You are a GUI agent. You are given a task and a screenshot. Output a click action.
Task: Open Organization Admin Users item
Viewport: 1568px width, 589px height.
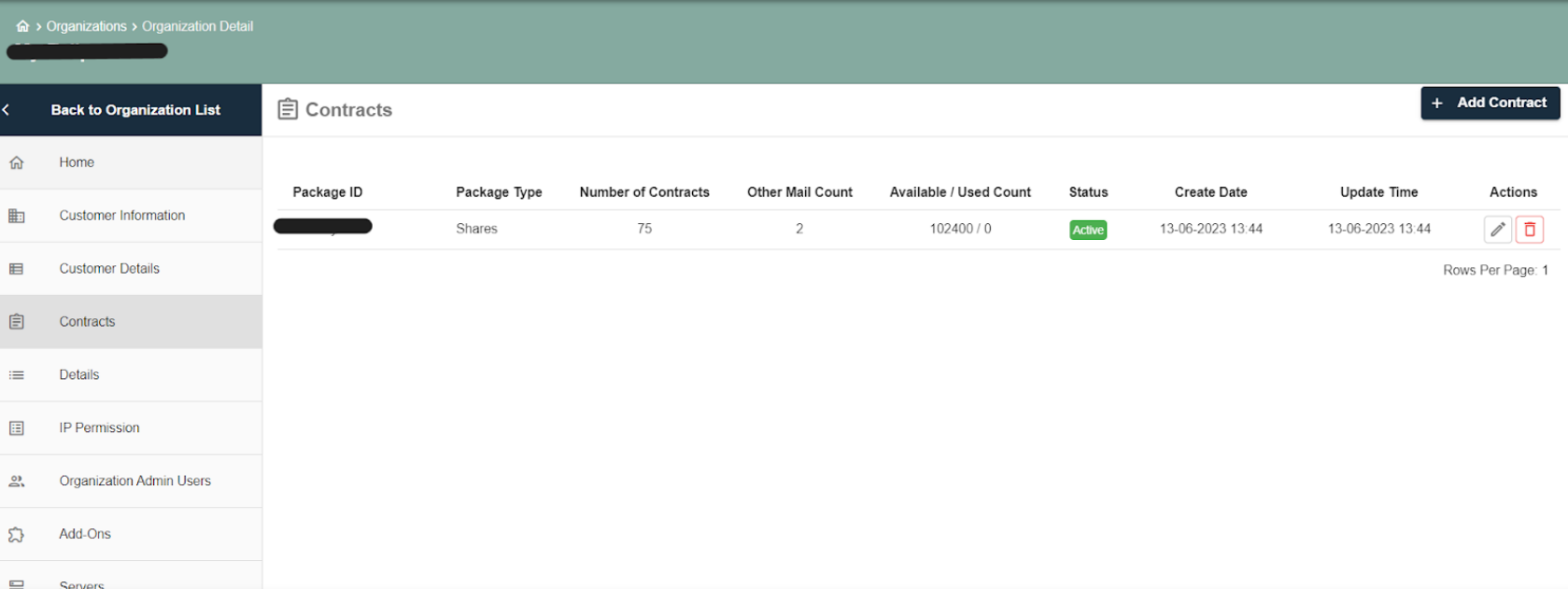[131, 482]
